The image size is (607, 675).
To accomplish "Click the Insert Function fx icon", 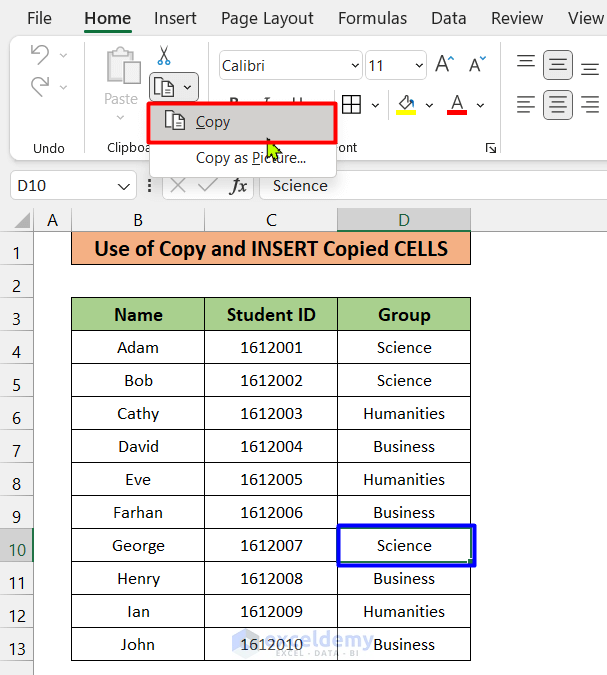I will (x=238, y=186).
